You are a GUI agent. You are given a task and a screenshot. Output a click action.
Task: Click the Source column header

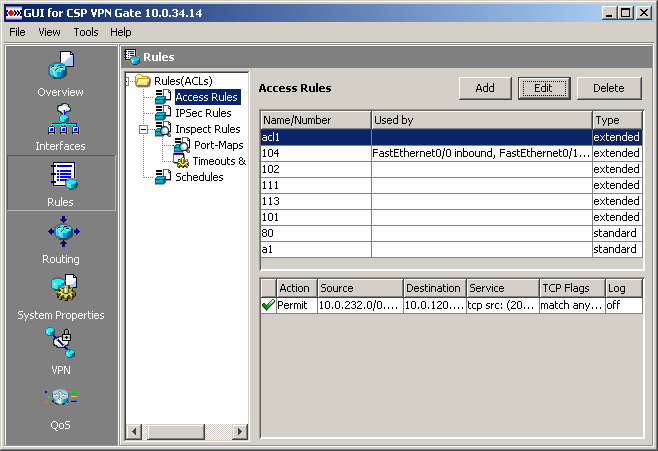(x=360, y=288)
